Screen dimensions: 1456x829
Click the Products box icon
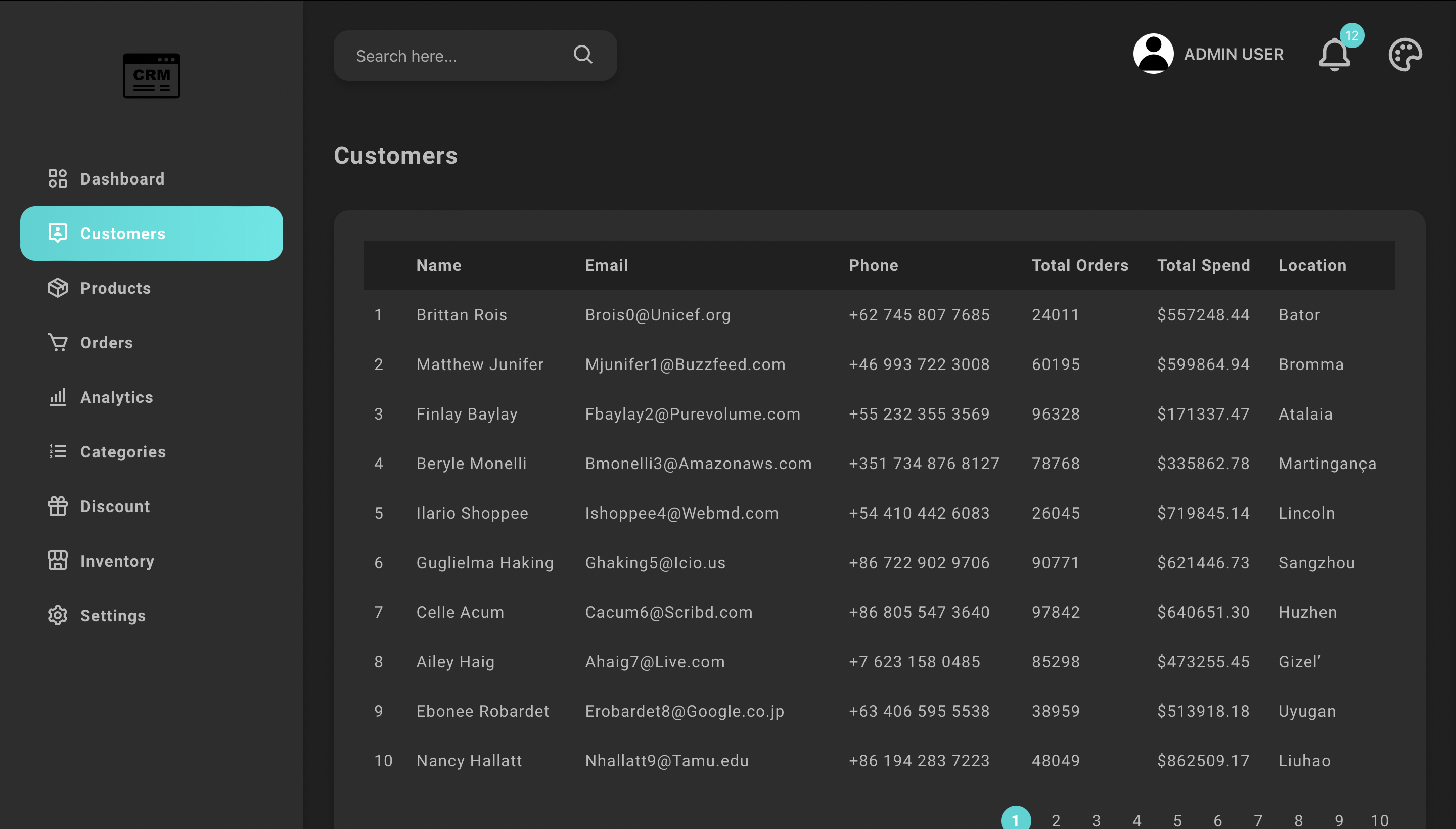tap(57, 288)
